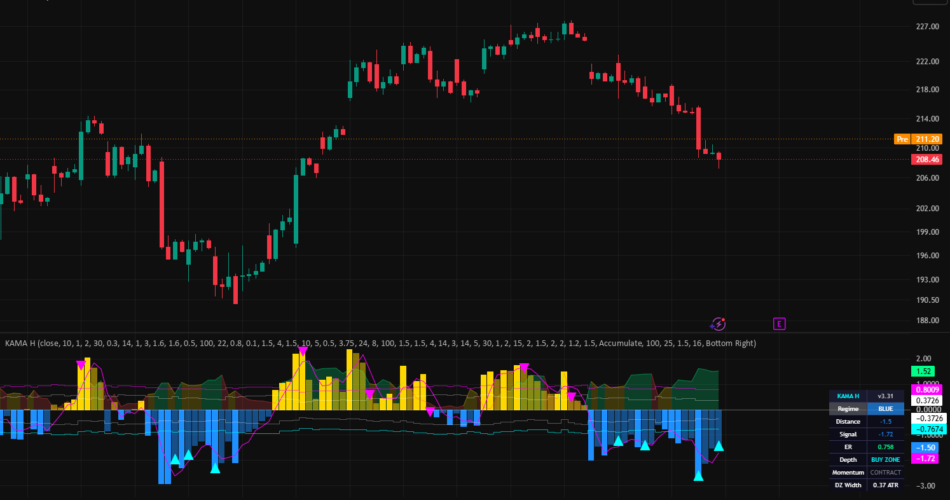Select the CONTRACT momentum value
950x500 pixels.
click(x=885, y=472)
